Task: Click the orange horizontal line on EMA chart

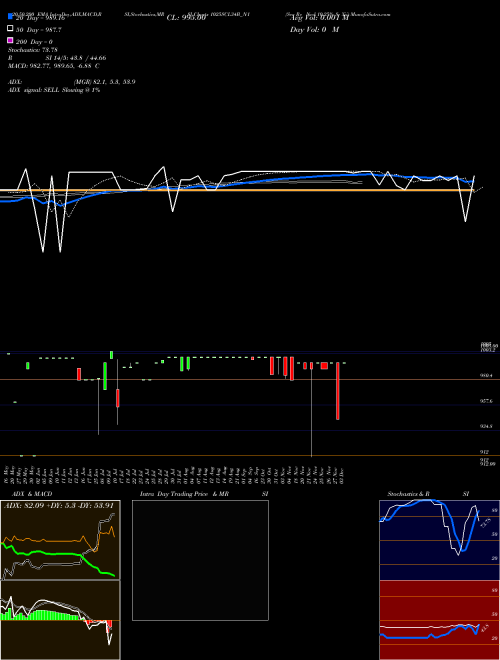Action: [x=238, y=191]
